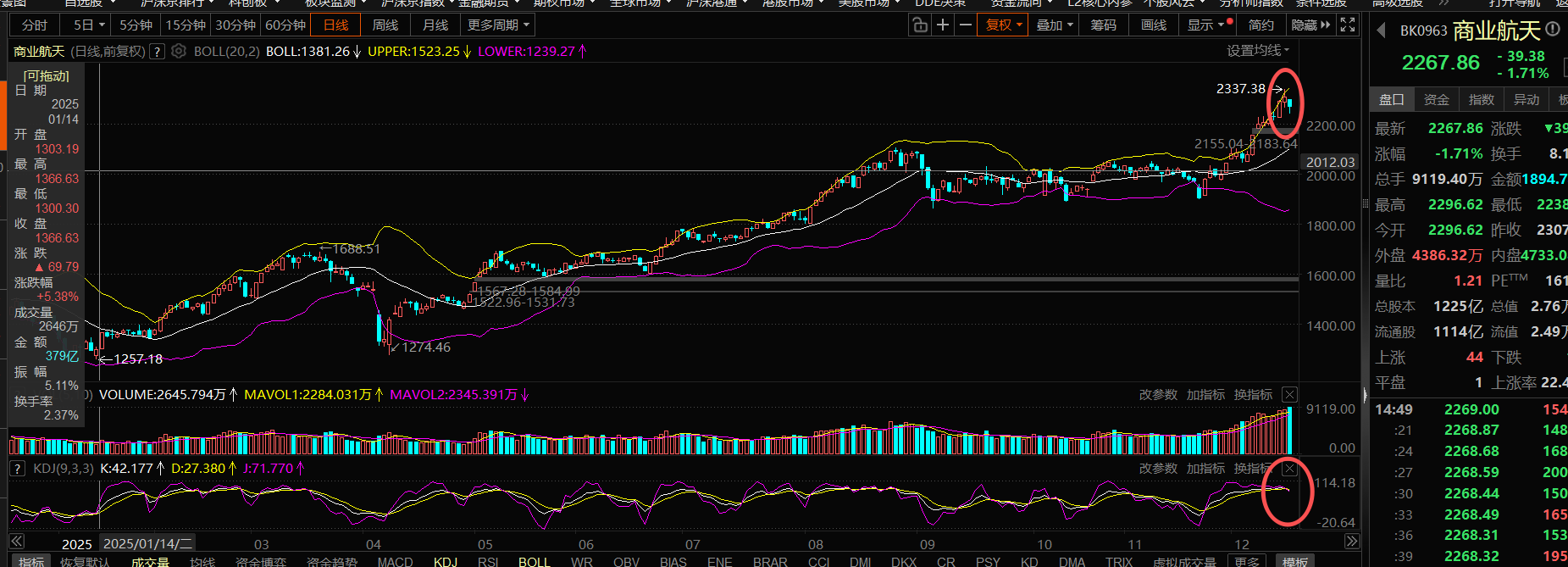Select the 资金 tab in quote panel

click(1436, 100)
